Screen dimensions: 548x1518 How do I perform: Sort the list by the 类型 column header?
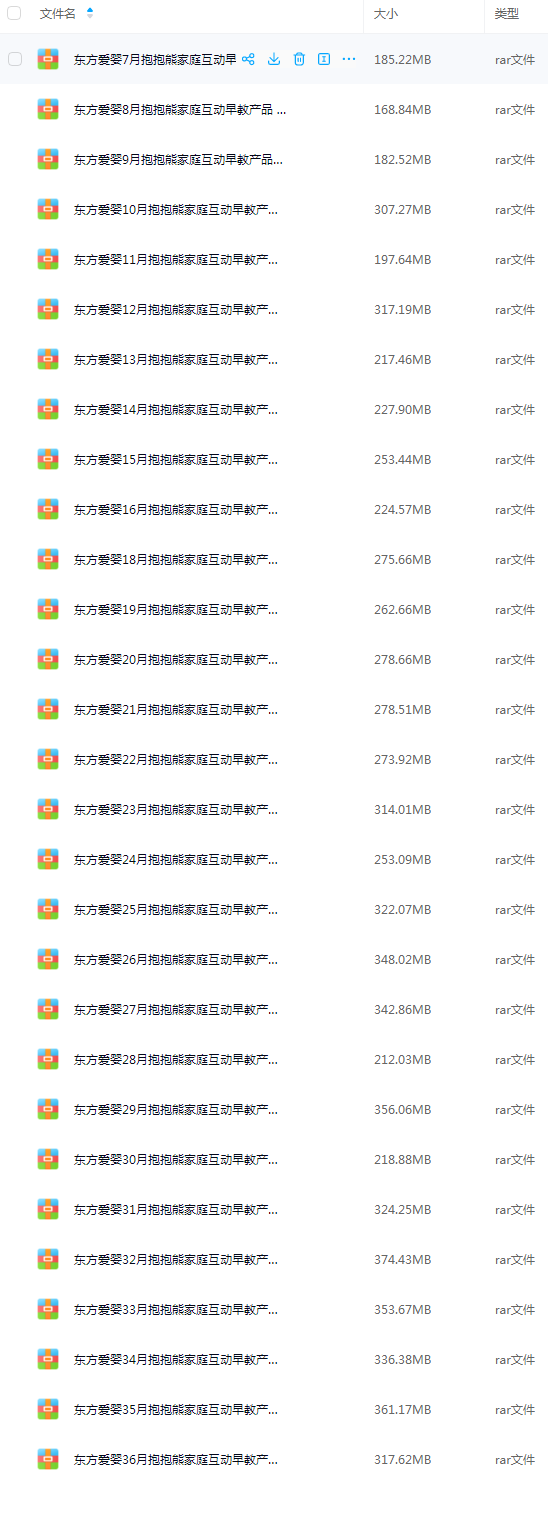(x=507, y=14)
